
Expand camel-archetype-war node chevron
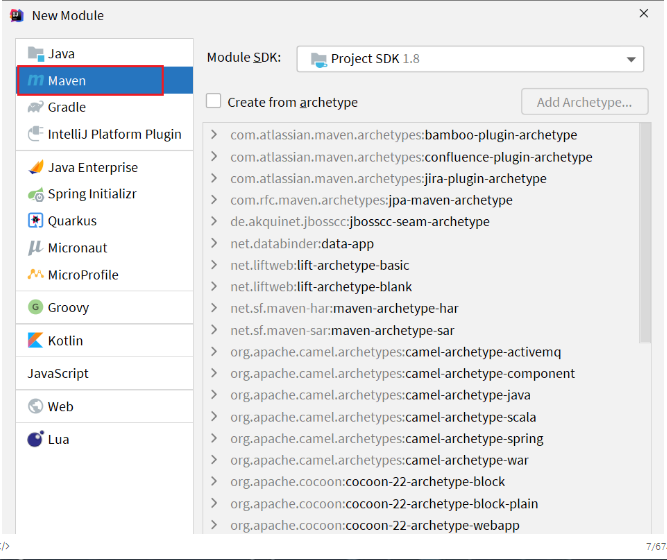tap(214, 460)
